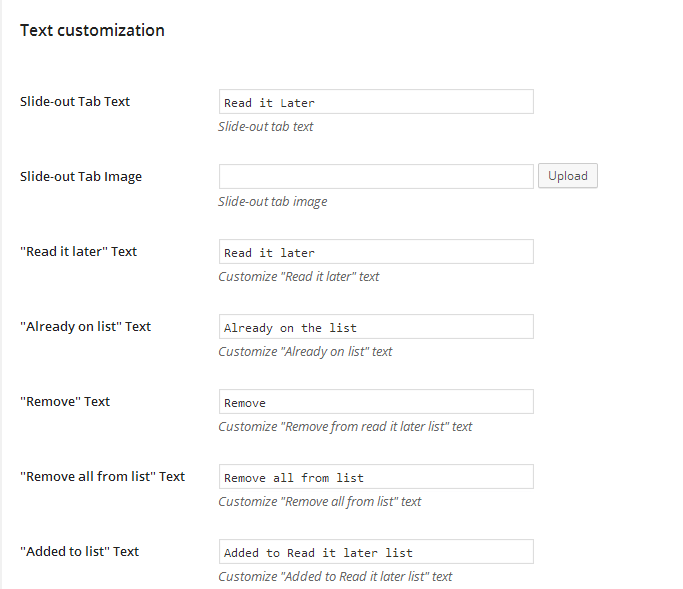Click the bold "Slide-out Tab Image" field label

(x=81, y=176)
